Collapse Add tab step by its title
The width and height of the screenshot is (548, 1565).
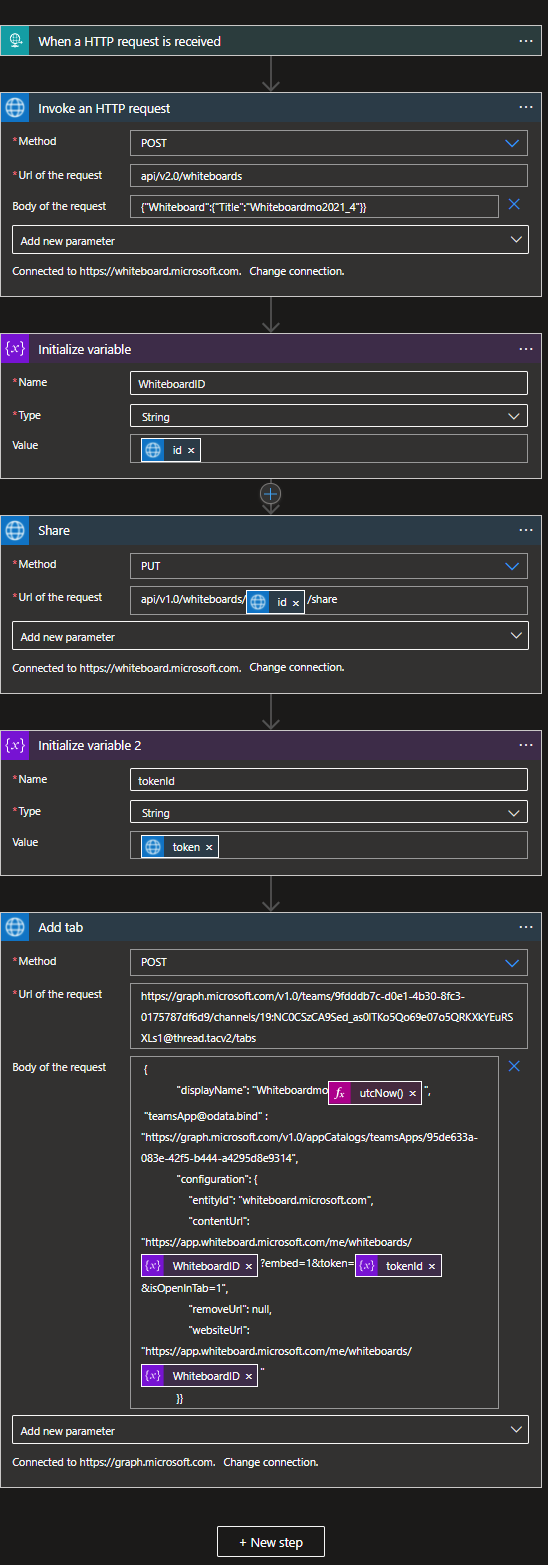click(60, 927)
